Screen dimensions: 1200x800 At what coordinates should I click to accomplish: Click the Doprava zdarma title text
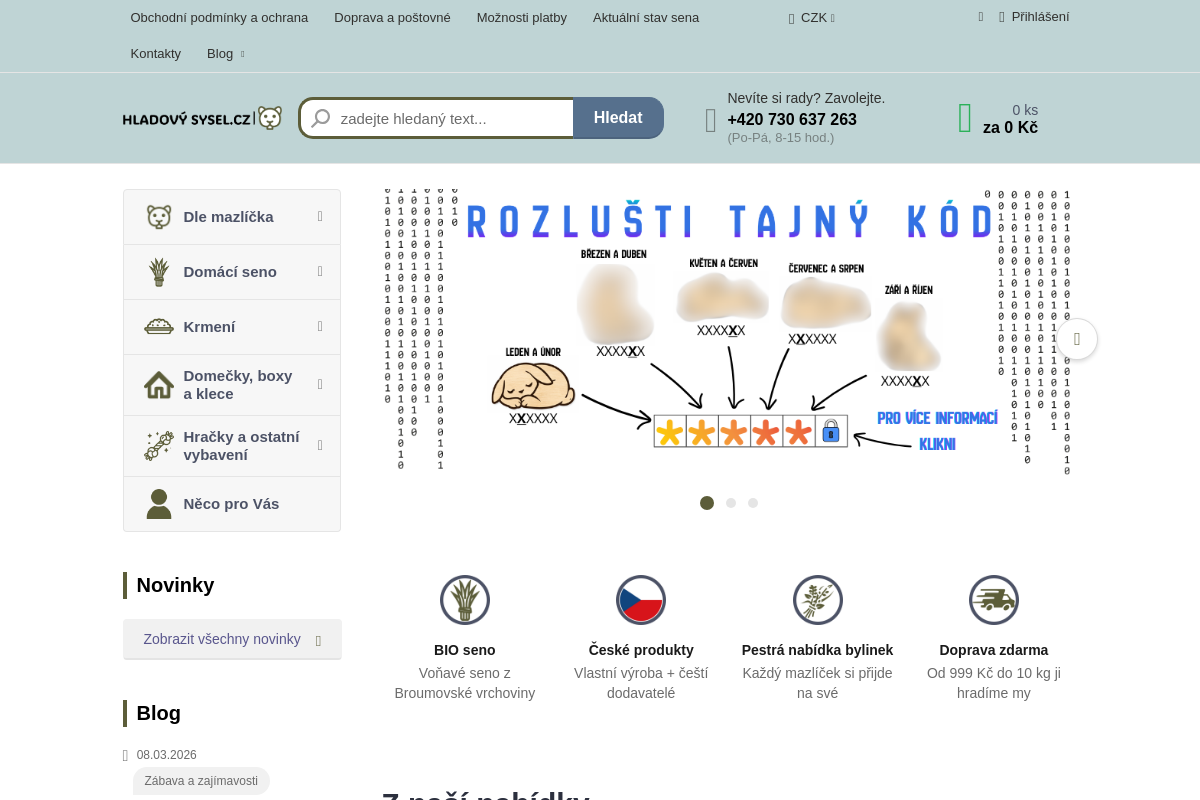pos(994,650)
